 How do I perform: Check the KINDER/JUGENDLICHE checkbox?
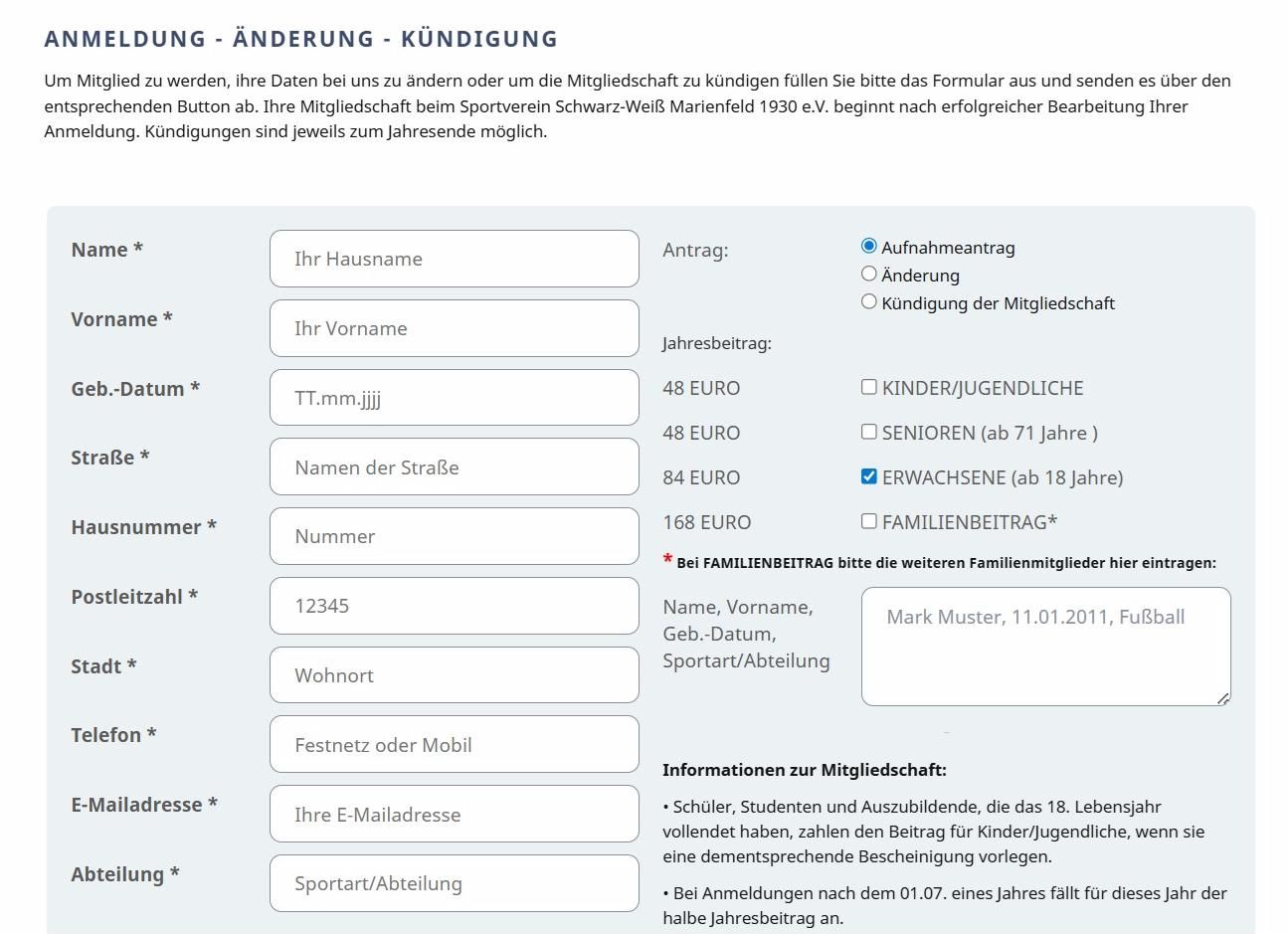click(869, 387)
